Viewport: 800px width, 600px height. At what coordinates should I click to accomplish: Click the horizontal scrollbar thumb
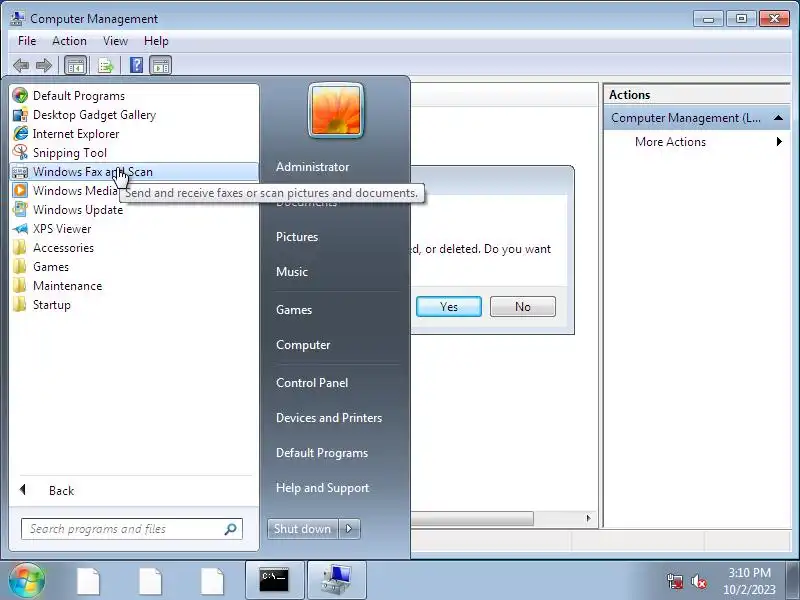pos(472,518)
